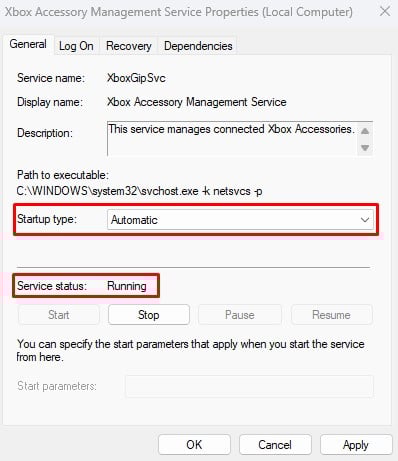The image size is (398, 461).
Task: Apply the service settings
Action: tap(356, 445)
